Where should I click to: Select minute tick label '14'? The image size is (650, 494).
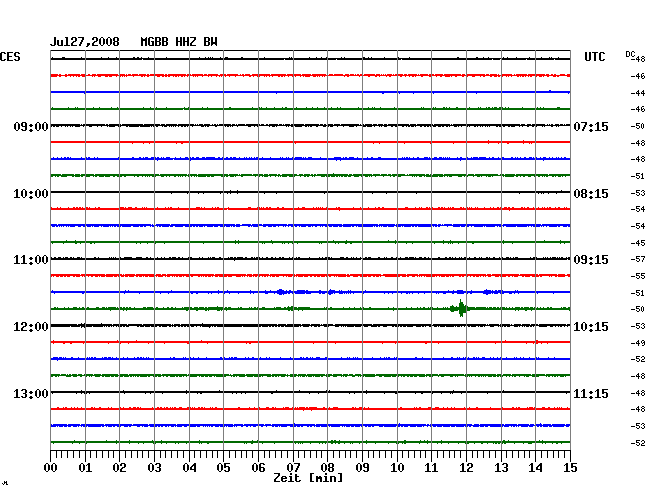click(x=535, y=468)
